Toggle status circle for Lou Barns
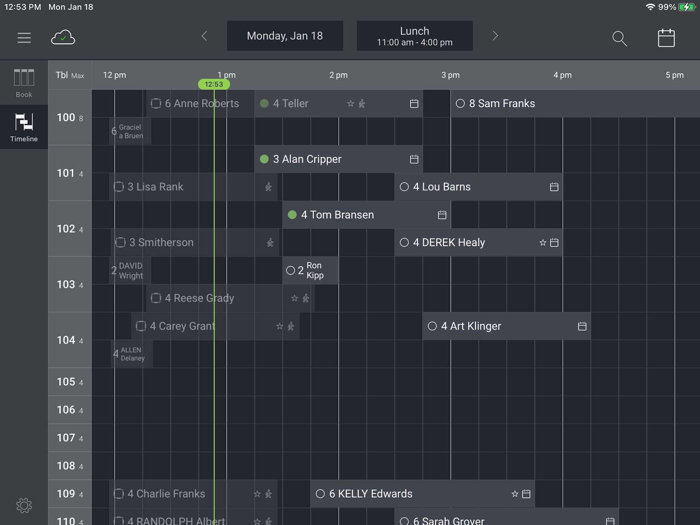The height and width of the screenshot is (525, 700). [404, 187]
